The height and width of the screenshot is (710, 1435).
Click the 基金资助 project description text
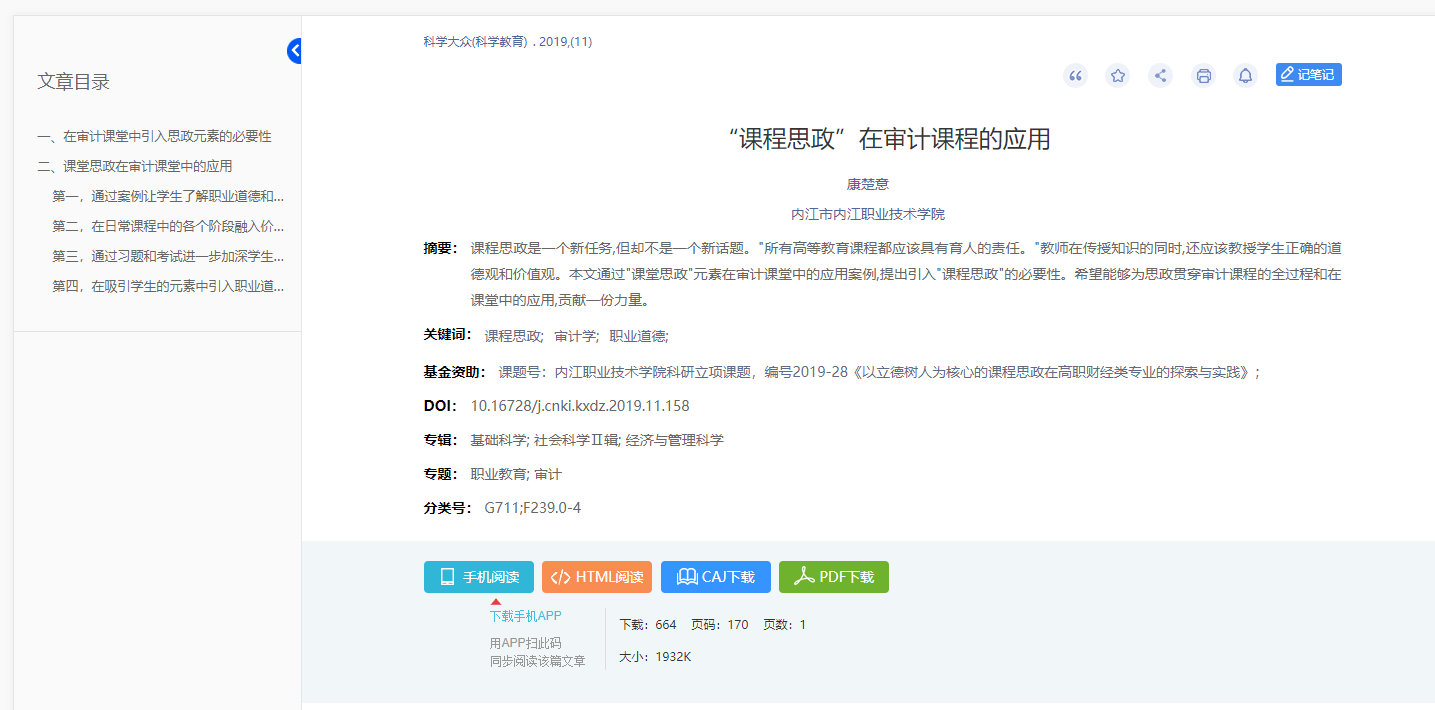pyautogui.click(x=880, y=372)
